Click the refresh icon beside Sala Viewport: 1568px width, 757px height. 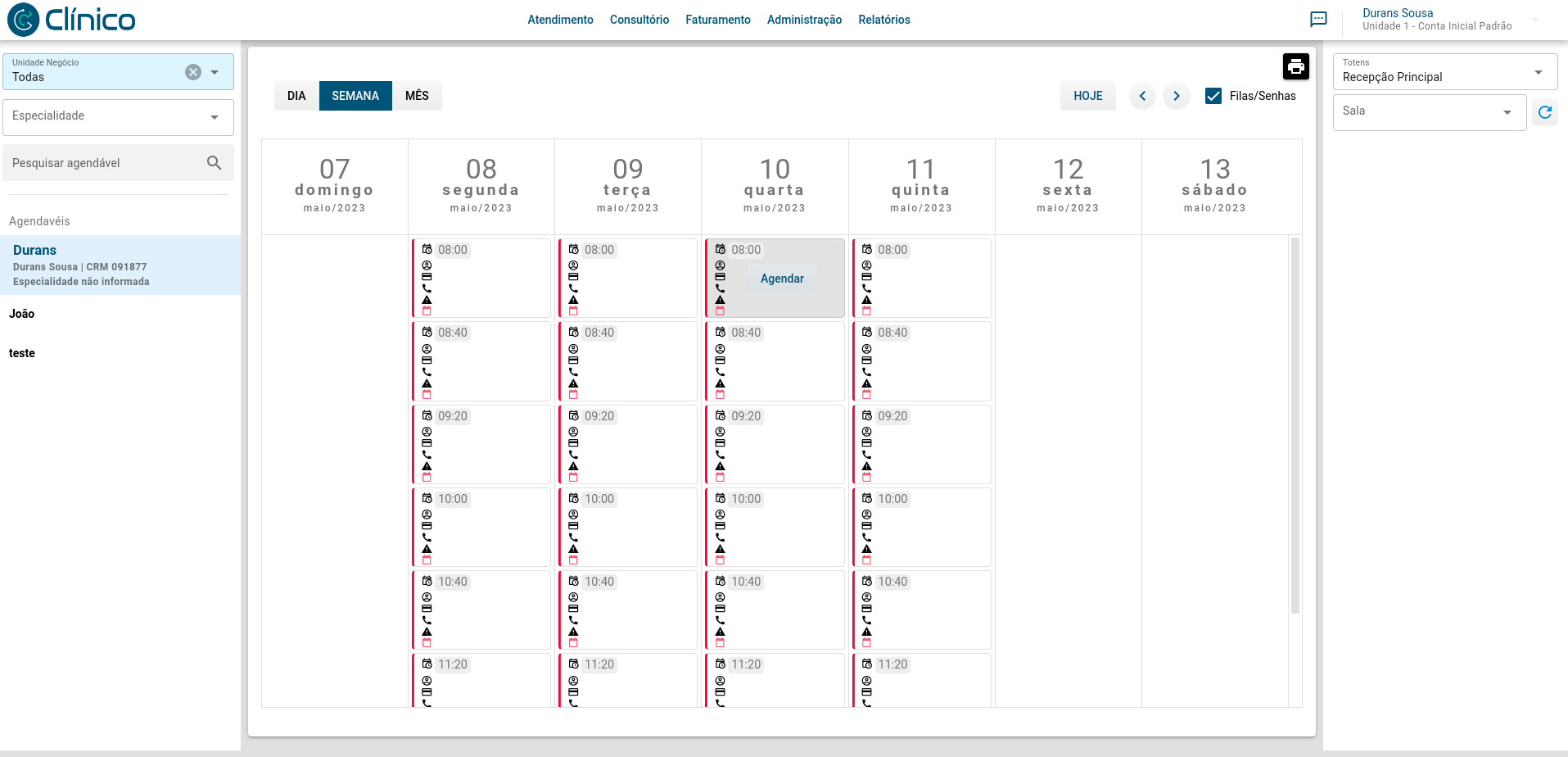pyautogui.click(x=1544, y=112)
